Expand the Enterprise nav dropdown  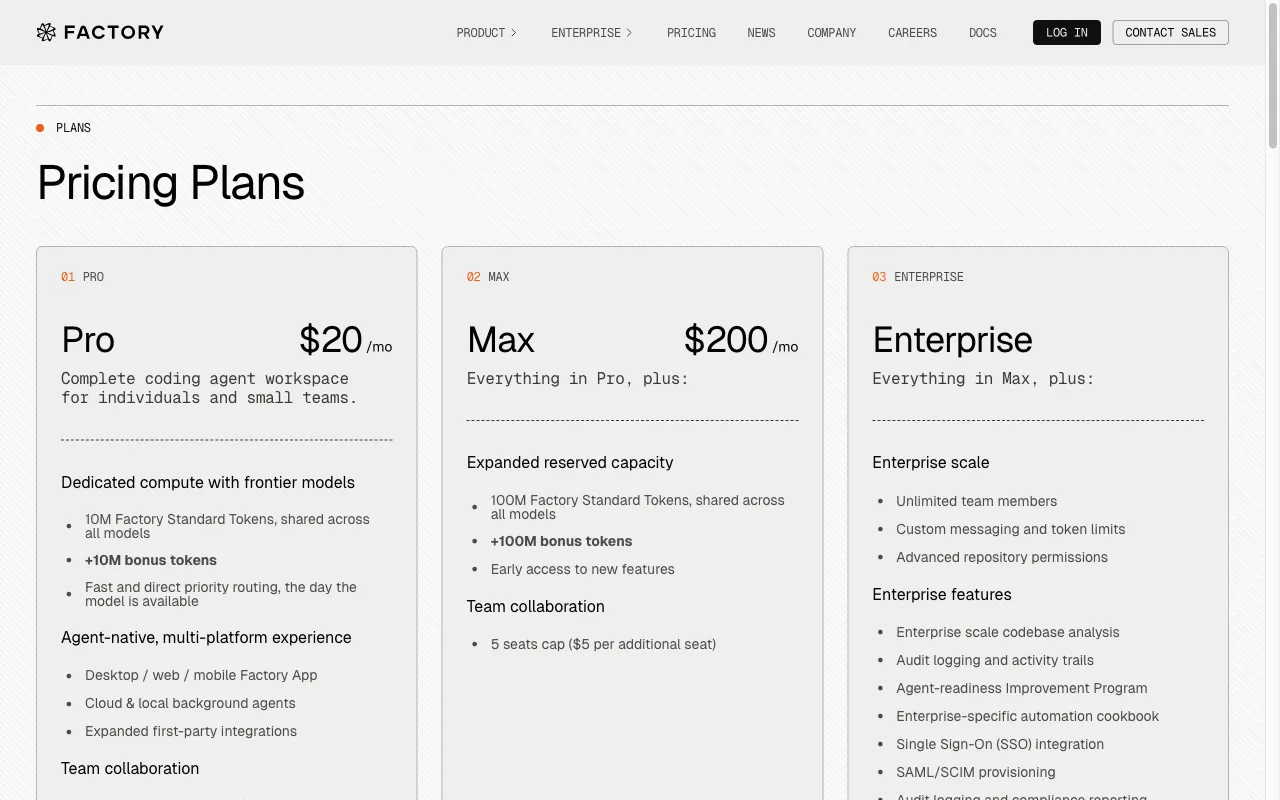tap(592, 33)
